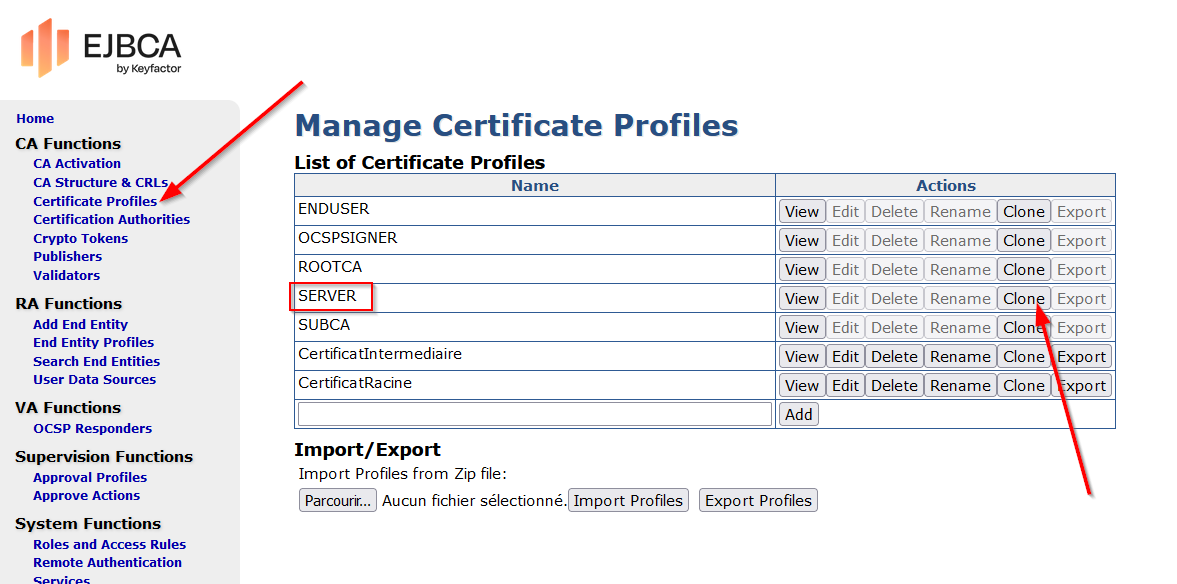Go to CA Activation page
Image resolution: width=1177 pixels, height=584 pixels.
77,164
